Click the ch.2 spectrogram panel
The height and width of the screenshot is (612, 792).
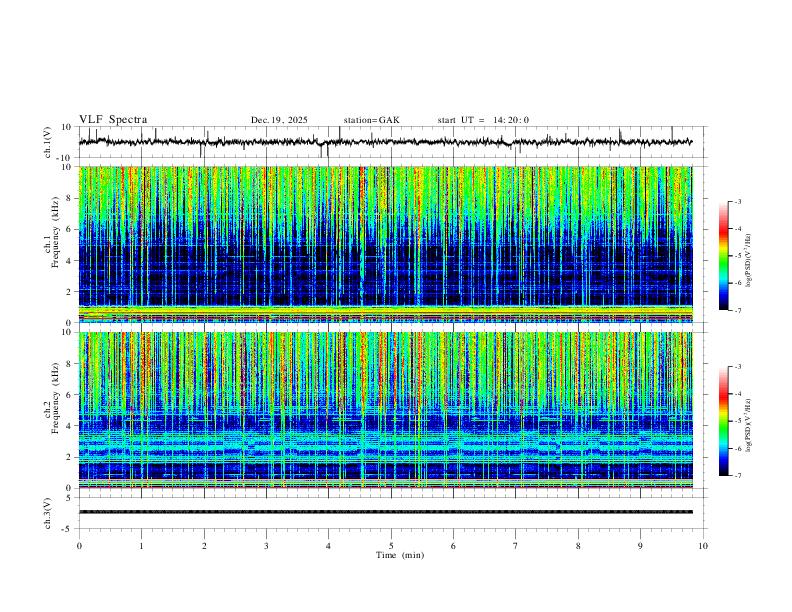[x=386, y=410]
